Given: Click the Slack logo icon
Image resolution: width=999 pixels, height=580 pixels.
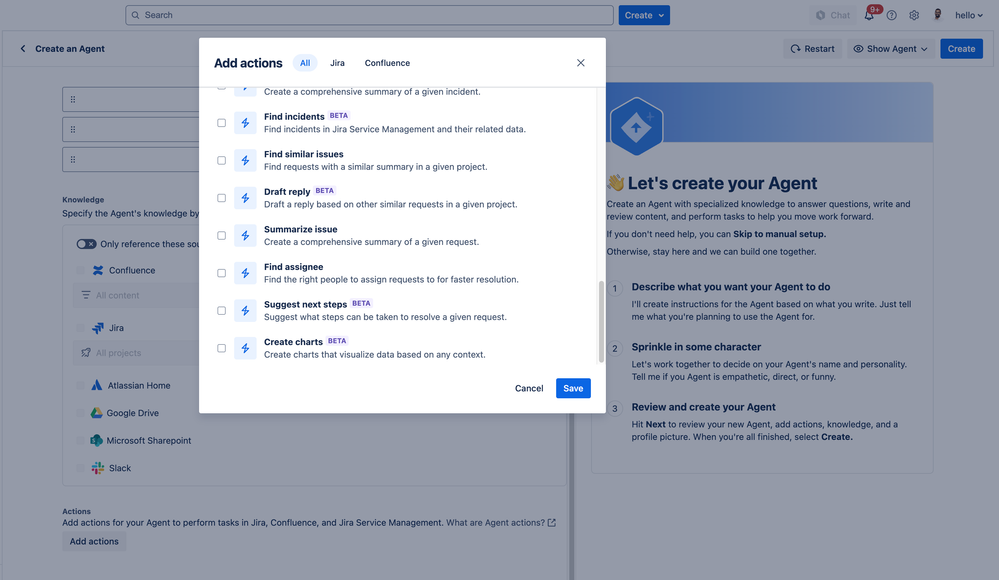Looking at the screenshot, I should tap(97, 468).
